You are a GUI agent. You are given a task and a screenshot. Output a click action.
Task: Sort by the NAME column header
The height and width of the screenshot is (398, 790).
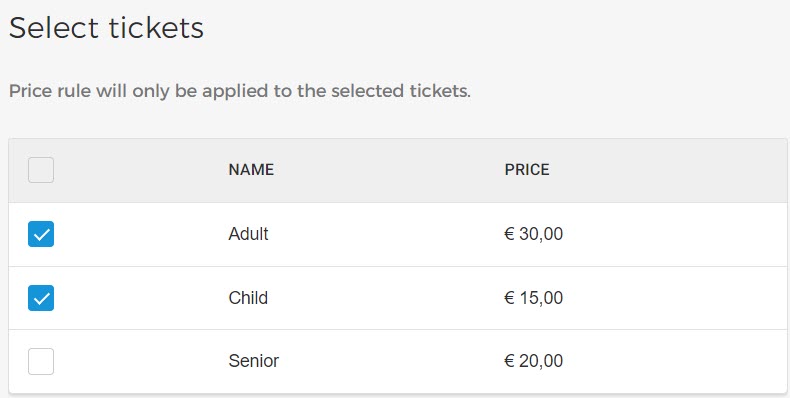pyautogui.click(x=251, y=170)
